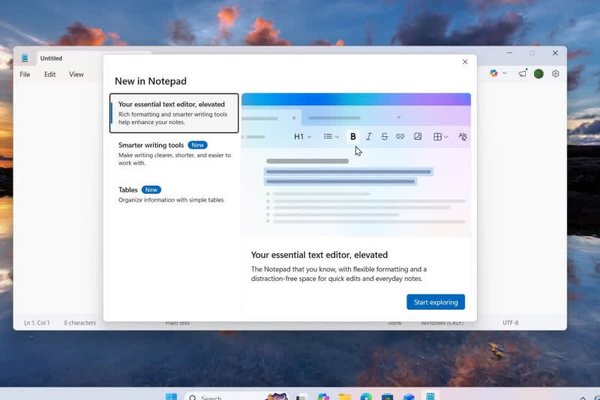Open File Explorer from the taskbar
Image resolution: width=600 pixels, height=400 pixels.
click(x=344, y=397)
